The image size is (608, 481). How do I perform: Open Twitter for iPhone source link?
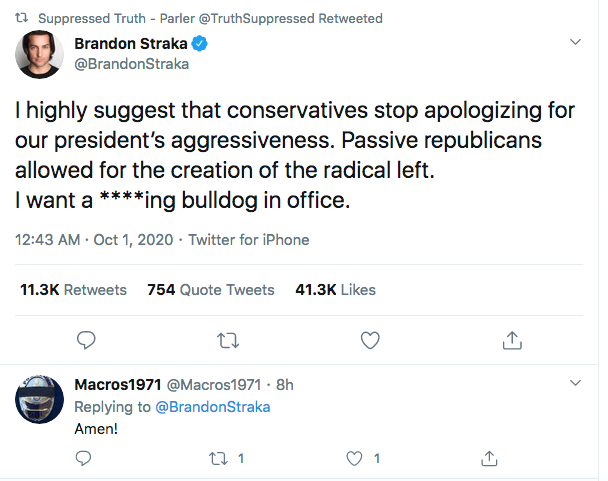tap(250, 240)
